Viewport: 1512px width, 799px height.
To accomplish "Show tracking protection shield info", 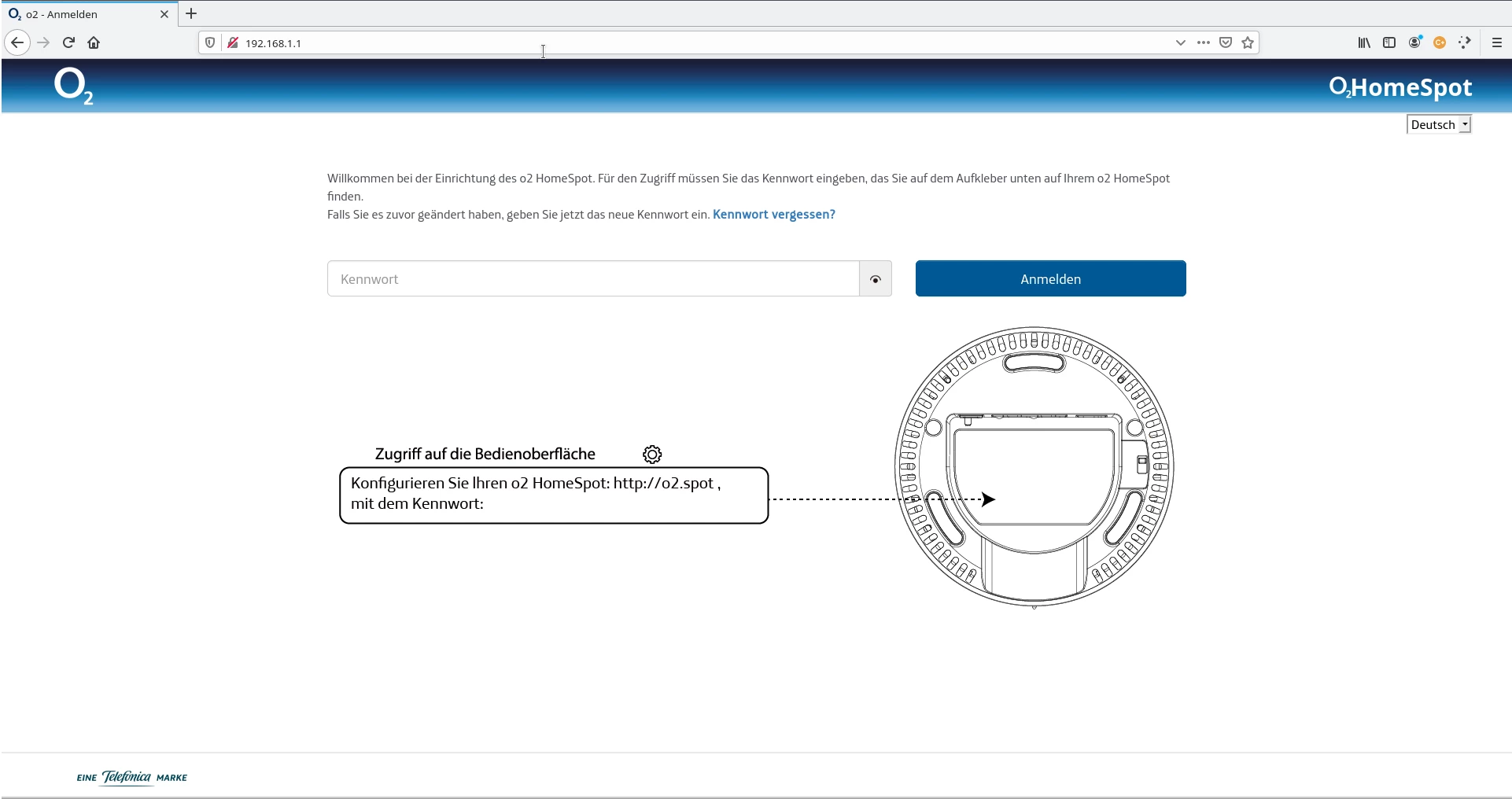I will tap(210, 42).
